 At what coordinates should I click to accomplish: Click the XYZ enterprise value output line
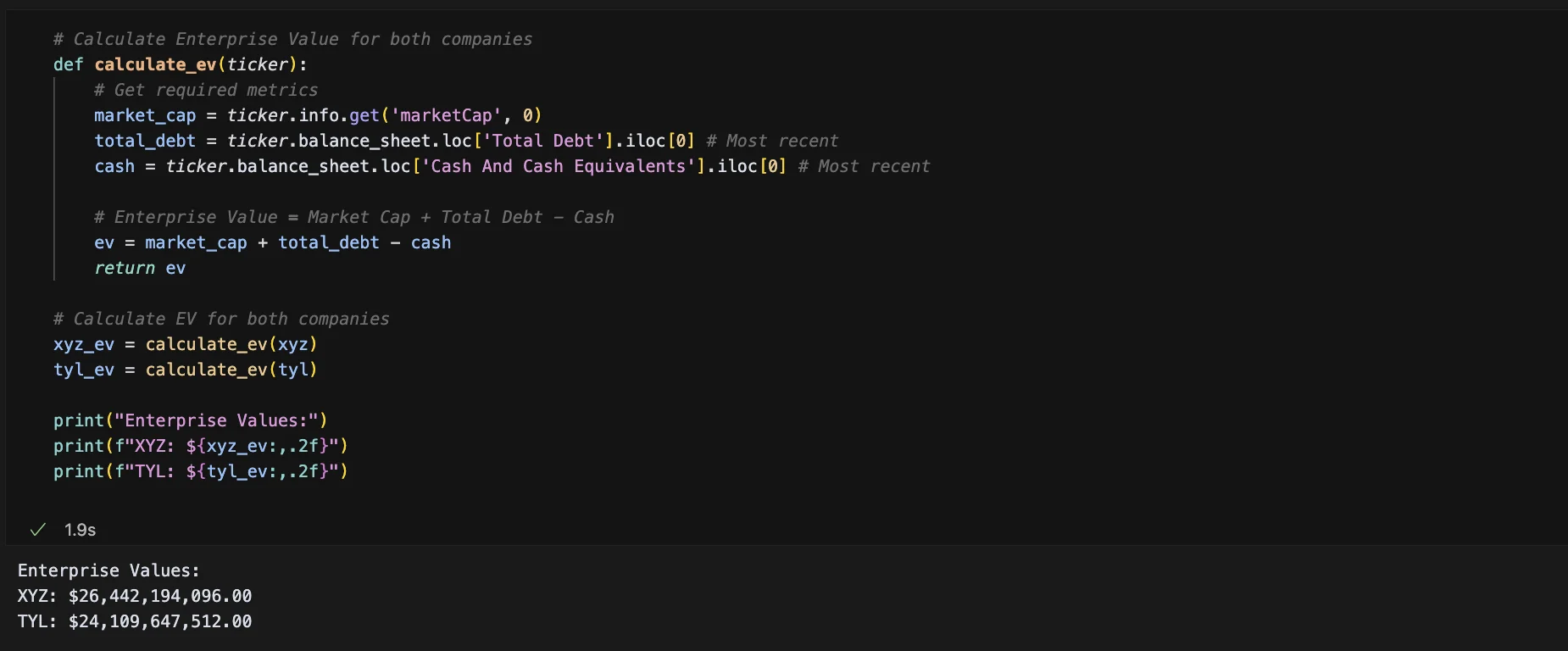click(x=135, y=596)
